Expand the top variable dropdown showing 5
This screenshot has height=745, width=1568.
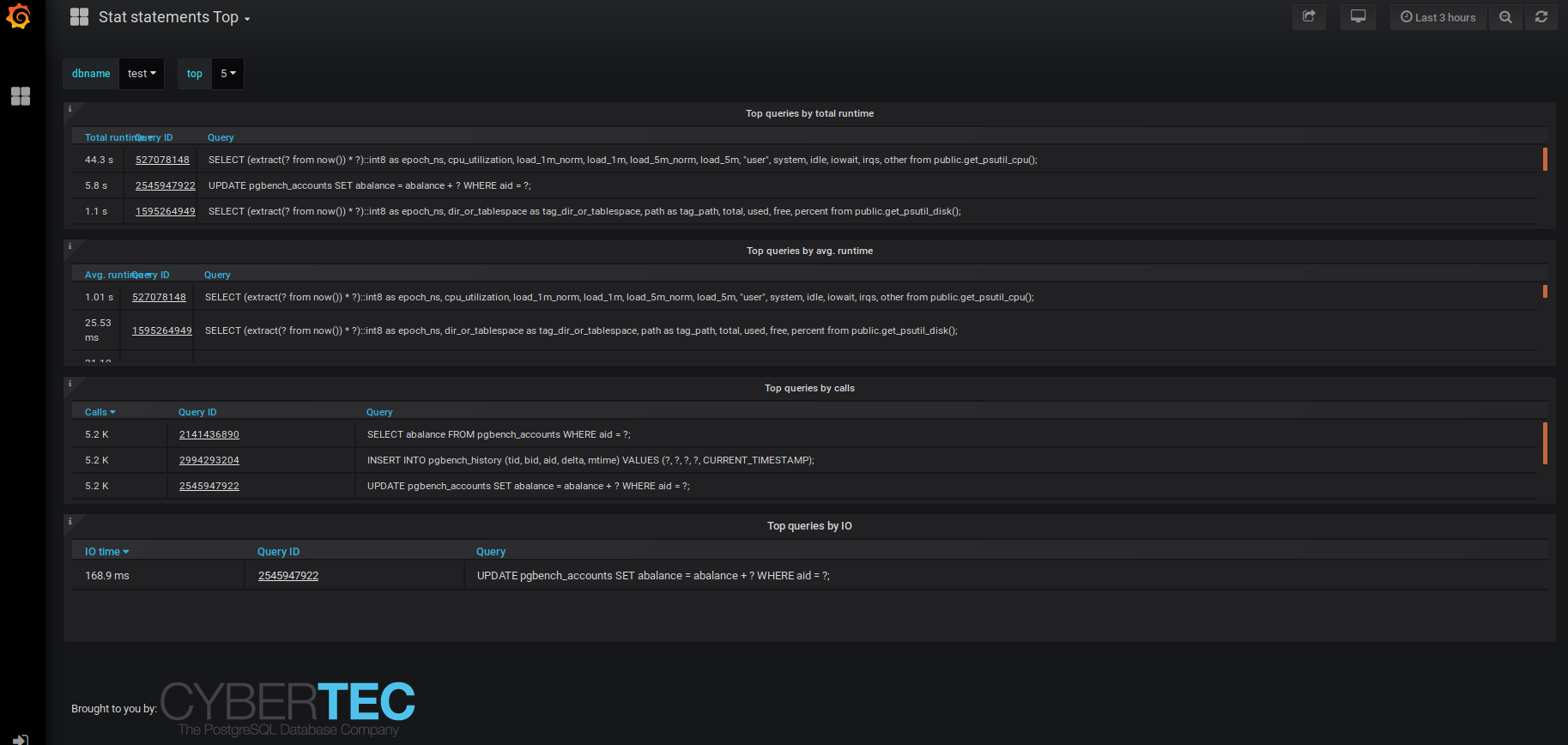[227, 74]
